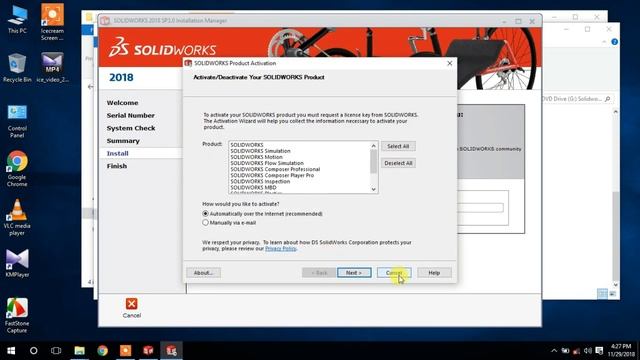Show hidden system tray icons
Screen dimensions: 640x360
pos(554,351)
